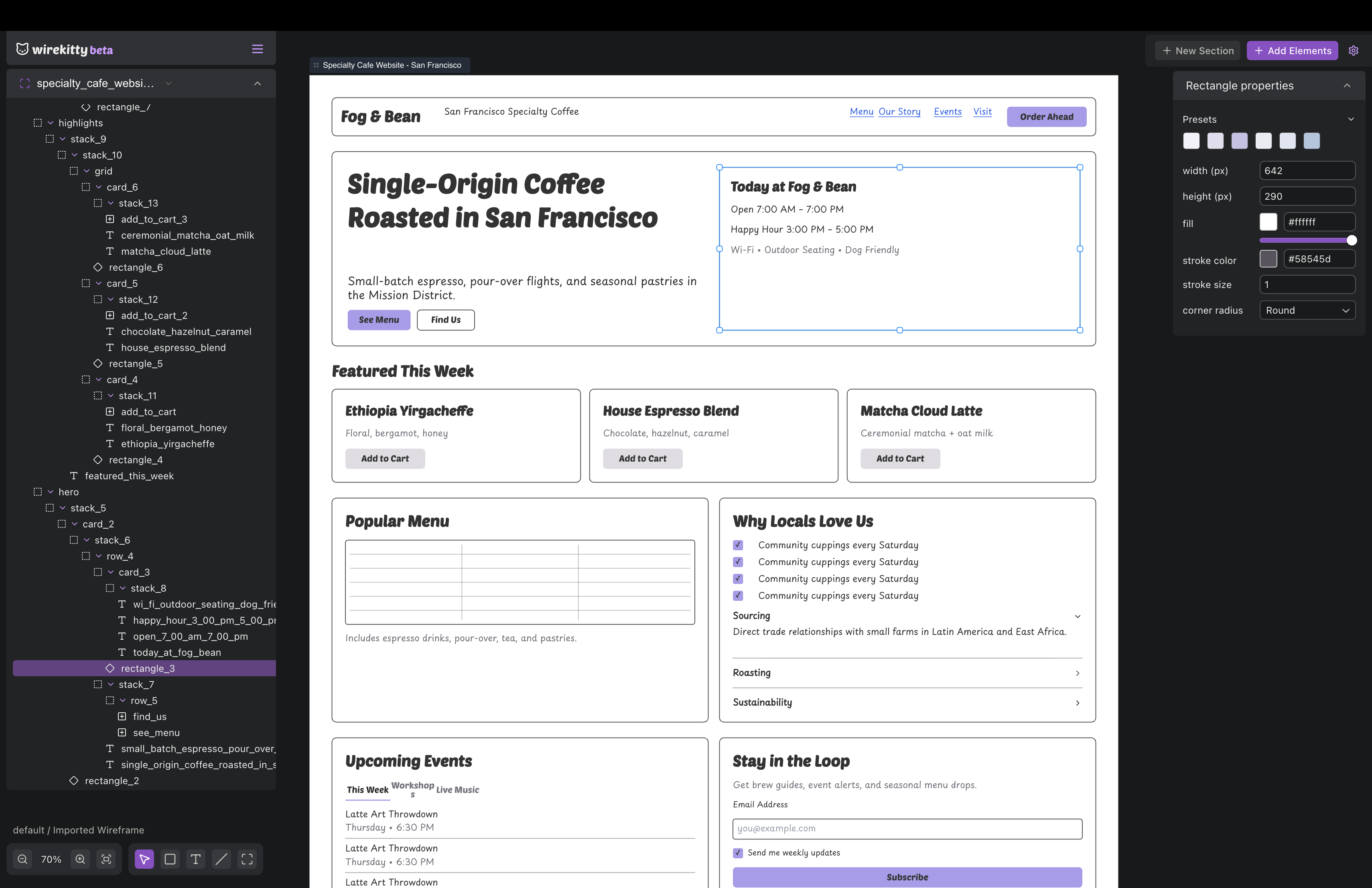Open settings via the gear icon top right

point(1354,50)
